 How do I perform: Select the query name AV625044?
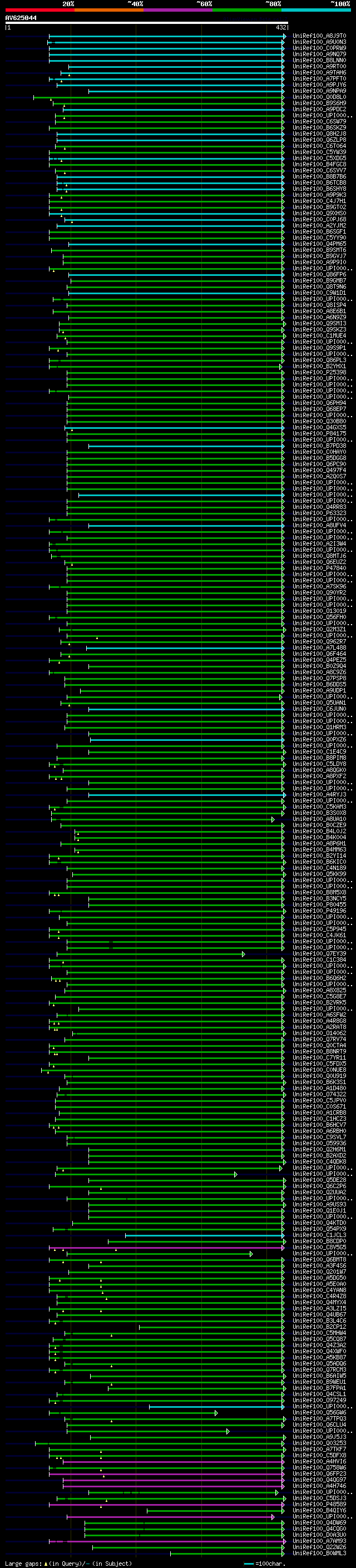point(21,18)
